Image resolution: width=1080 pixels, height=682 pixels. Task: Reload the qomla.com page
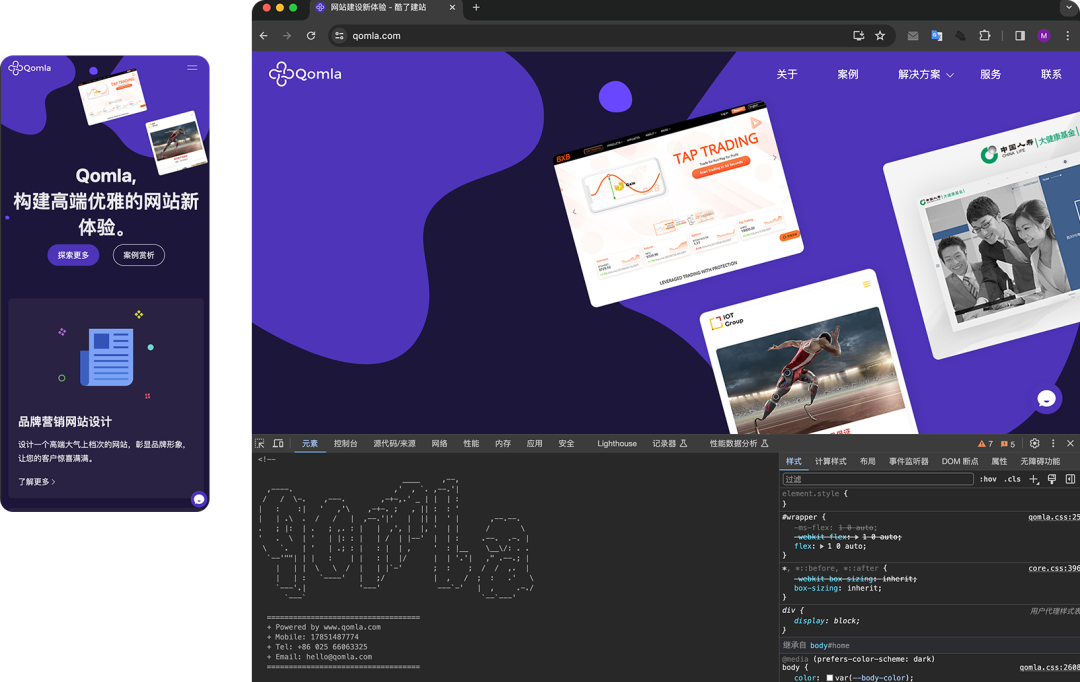(x=311, y=36)
